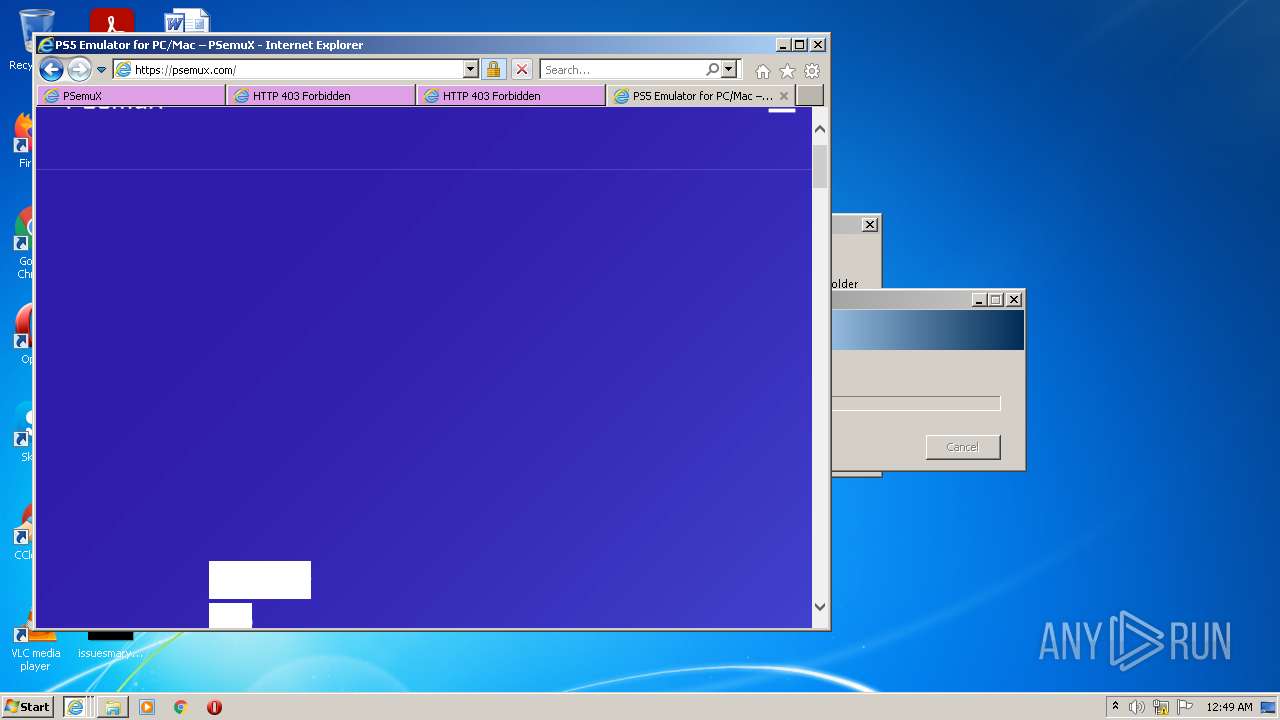
Task: Open the volume speaker tray icon
Action: tap(1137, 707)
